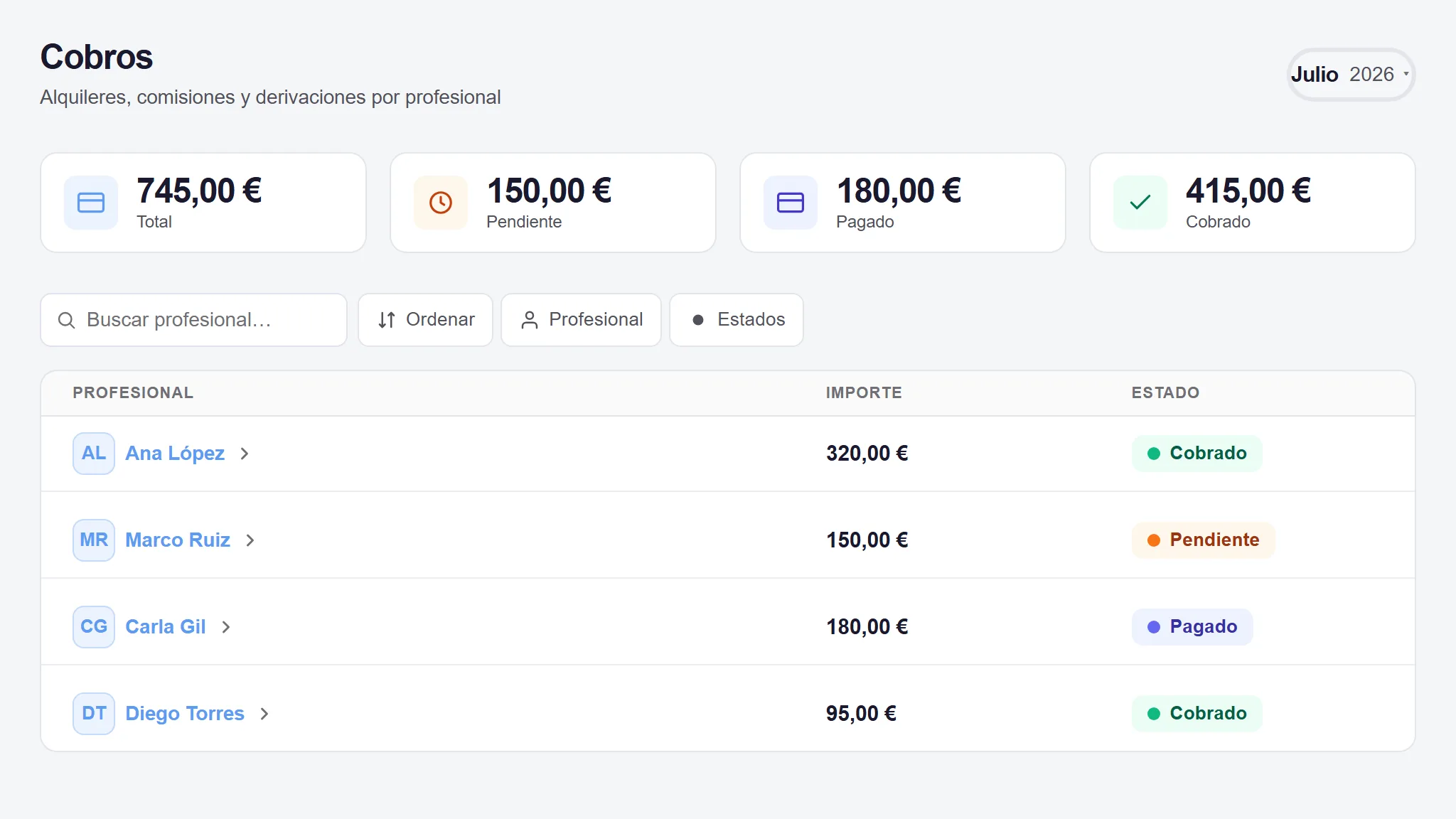
Task: Click the Pendiente status badge for Marco Ruiz
Action: click(1203, 540)
